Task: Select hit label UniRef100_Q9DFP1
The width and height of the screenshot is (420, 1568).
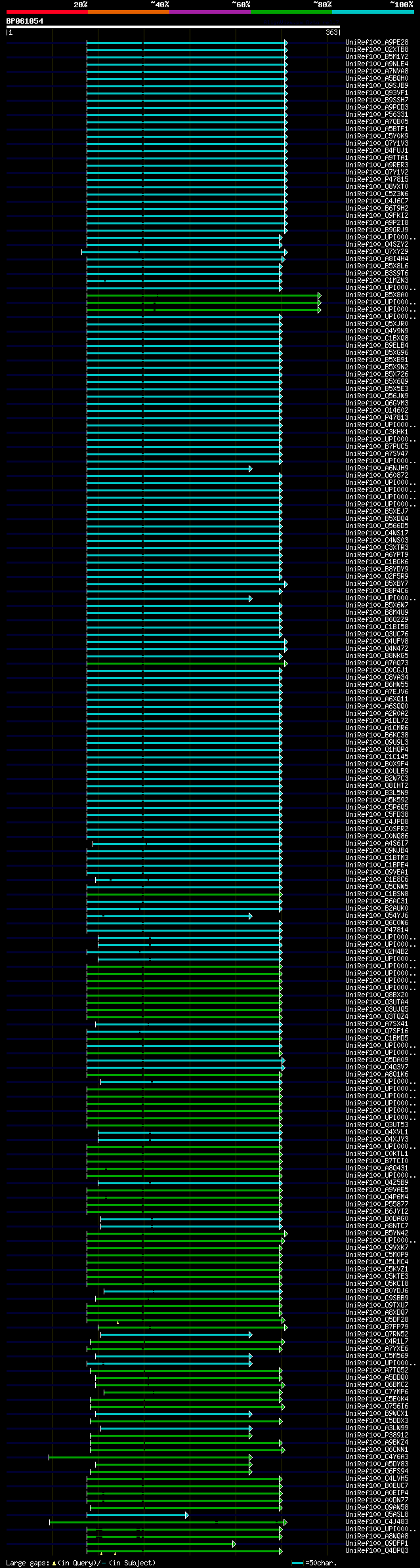Action: (x=377, y=1543)
